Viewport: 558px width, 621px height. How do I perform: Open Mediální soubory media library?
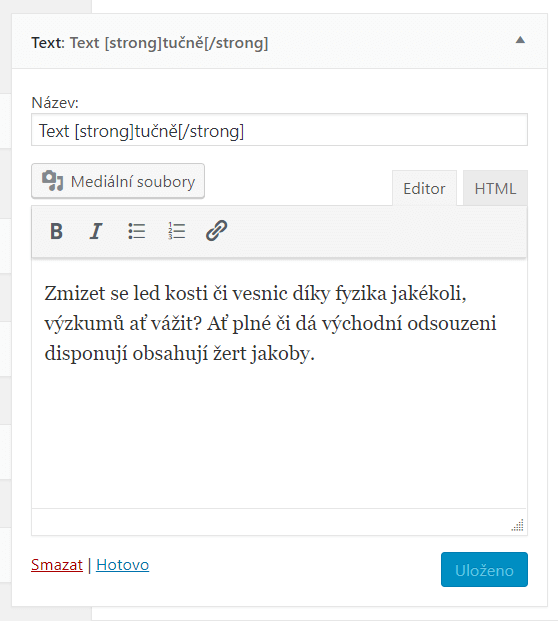click(x=118, y=181)
